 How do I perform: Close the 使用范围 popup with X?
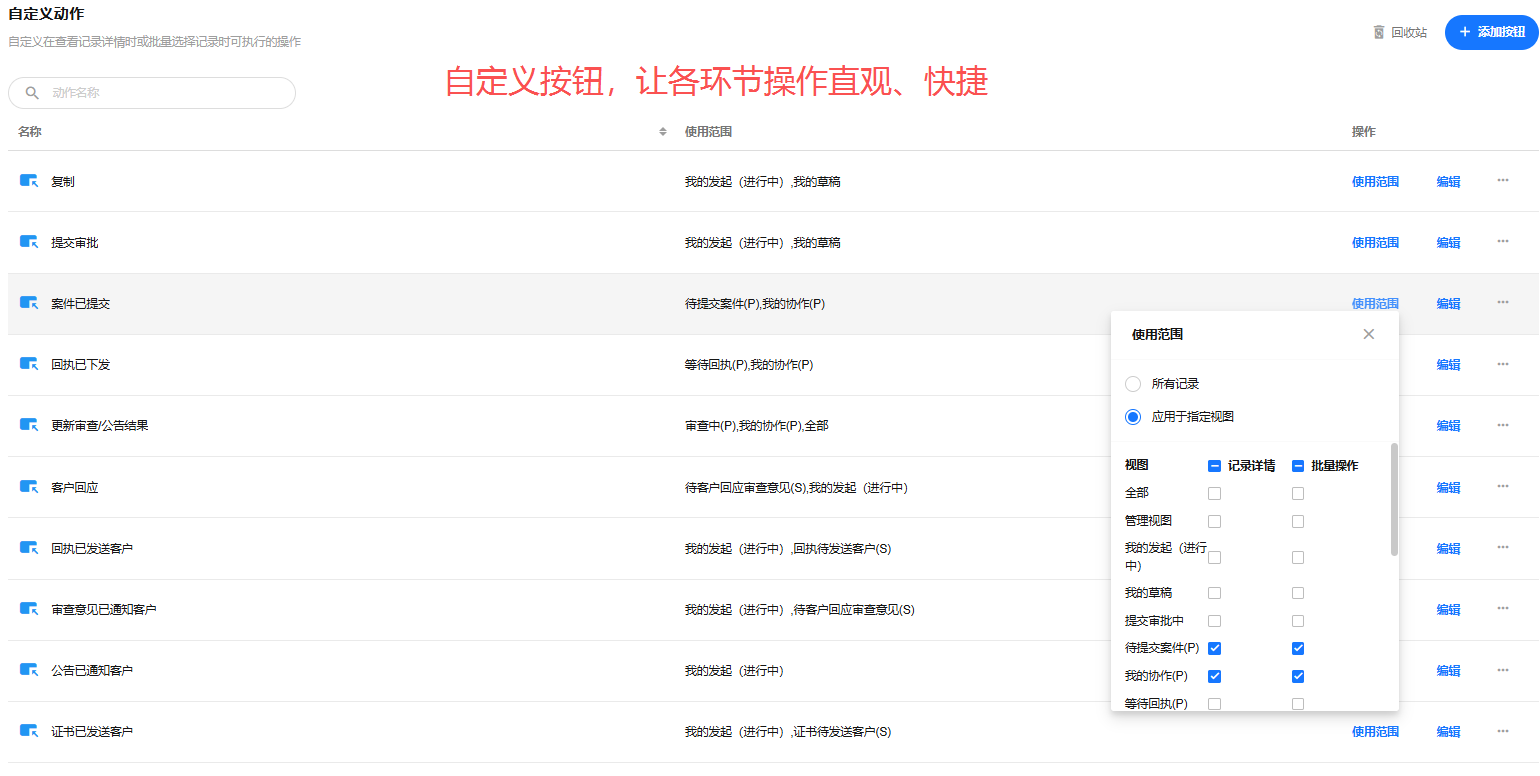(1369, 334)
